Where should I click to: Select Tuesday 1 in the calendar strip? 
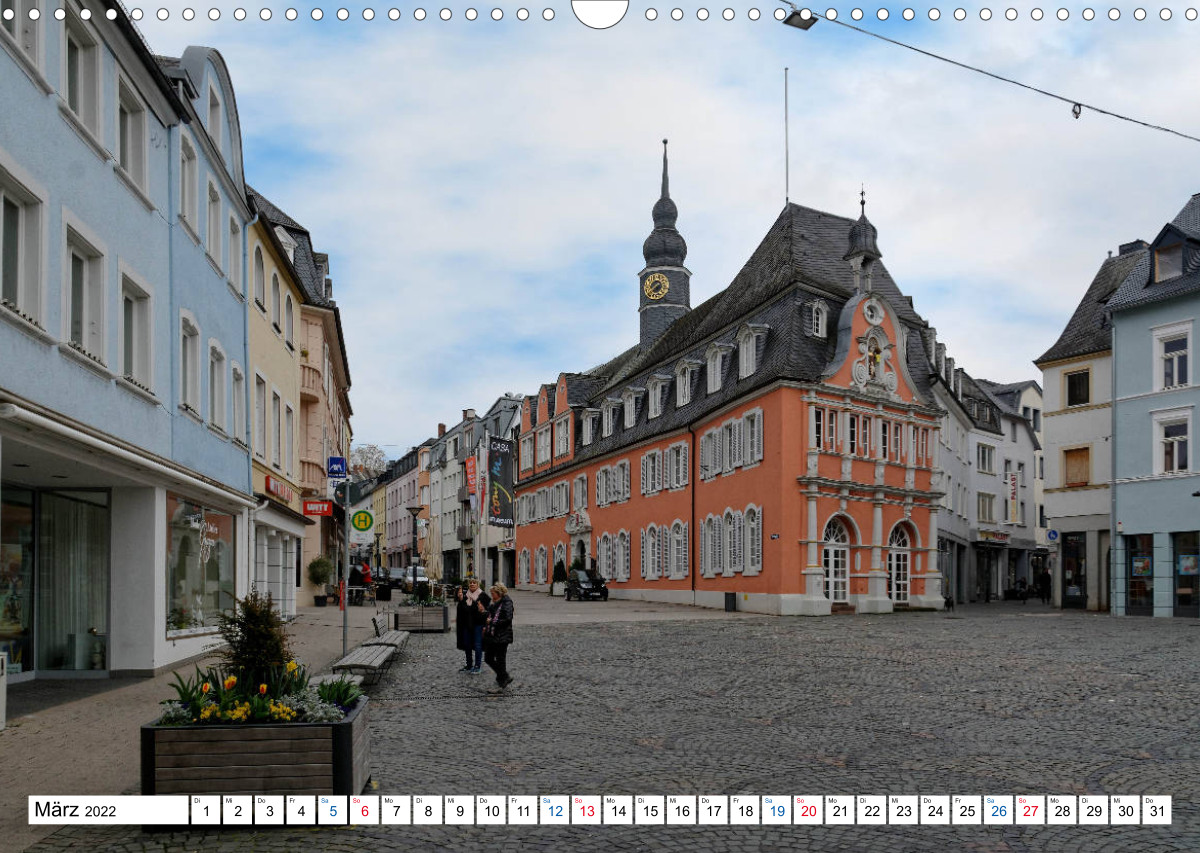[205, 810]
